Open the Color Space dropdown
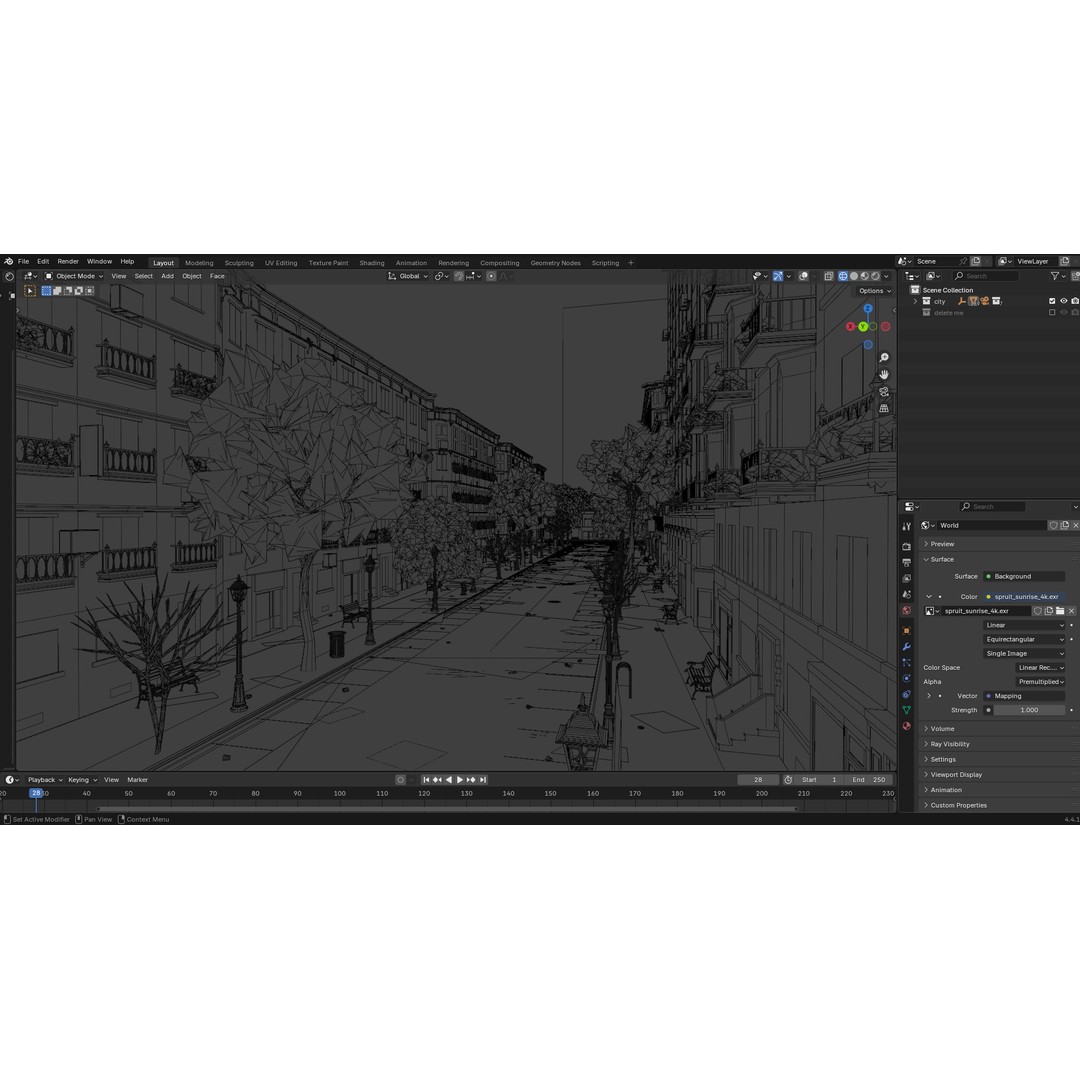 (x=1040, y=667)
